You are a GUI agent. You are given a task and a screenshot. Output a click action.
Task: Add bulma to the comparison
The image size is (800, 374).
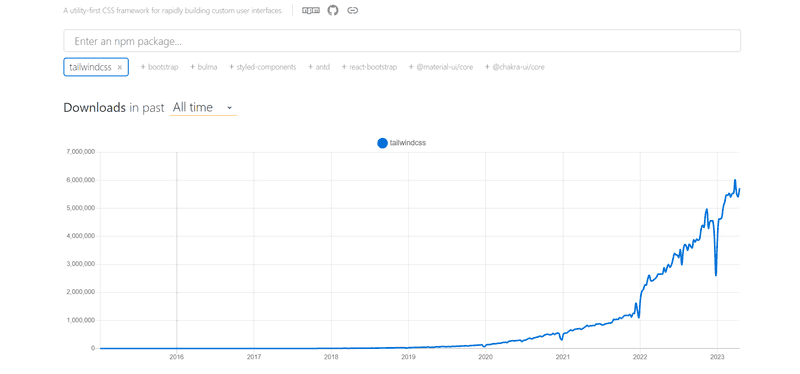(204, 67)
